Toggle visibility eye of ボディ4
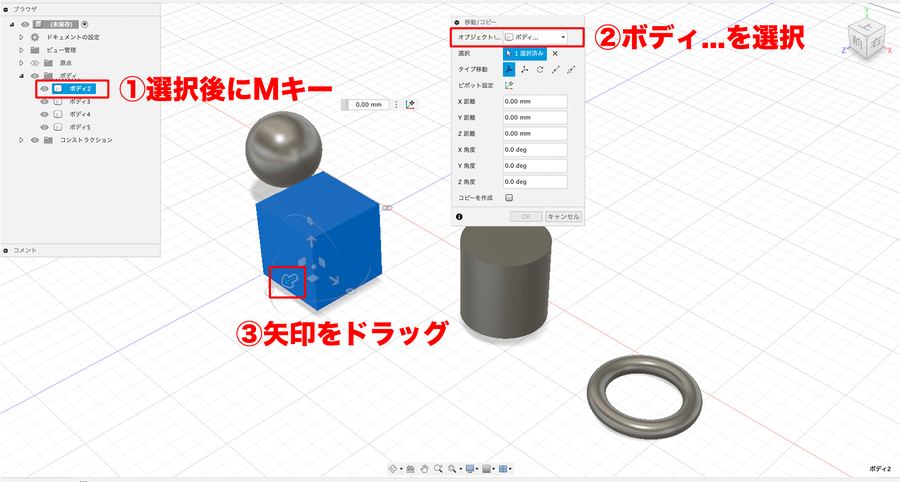Viewport: 900px width, 482px height. 44,114
